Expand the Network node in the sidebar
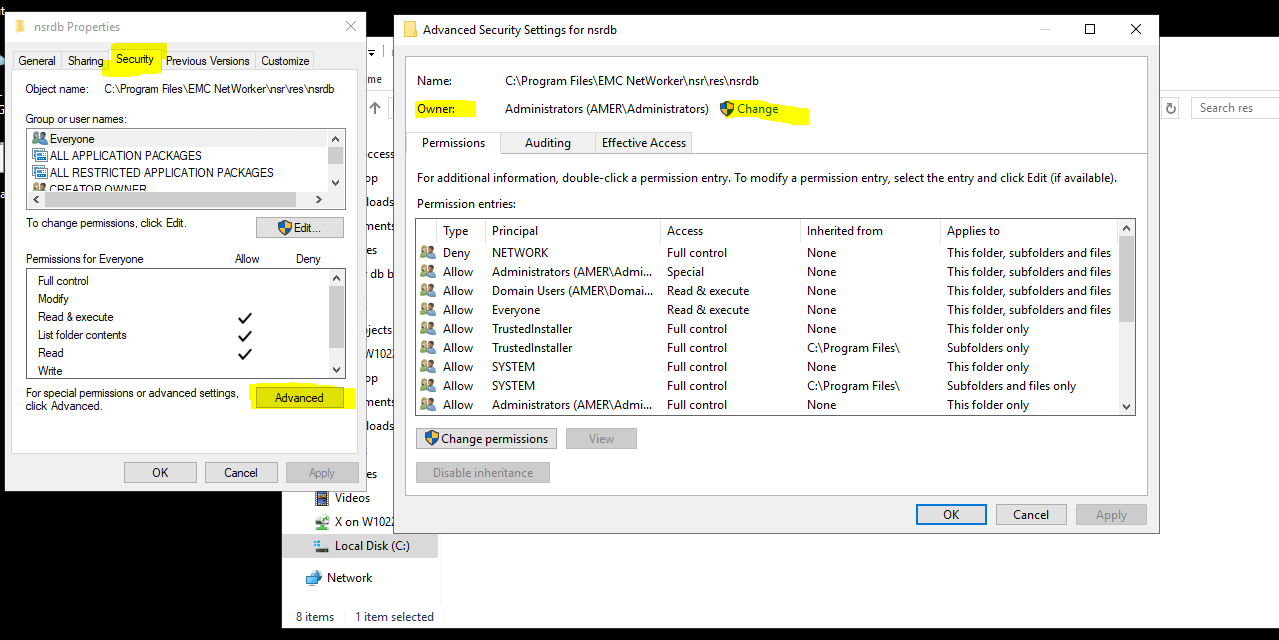The width and height of the screenshot is (1279, 640). point(297,577)
